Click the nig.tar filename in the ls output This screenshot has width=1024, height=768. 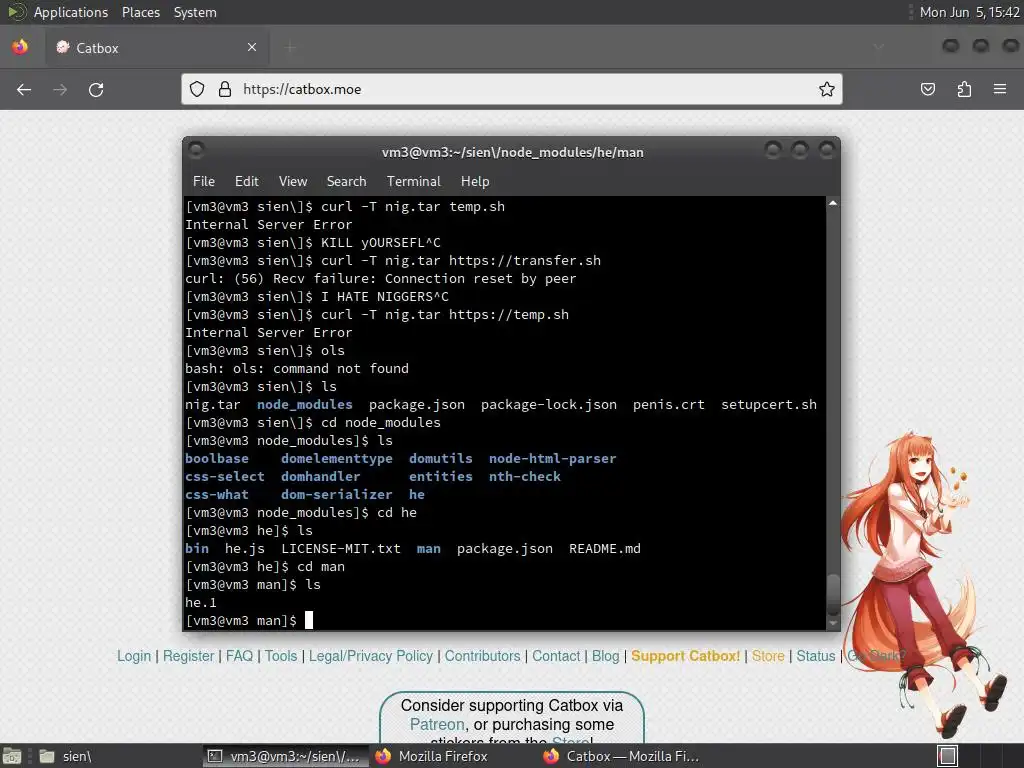tap(212, 404)
